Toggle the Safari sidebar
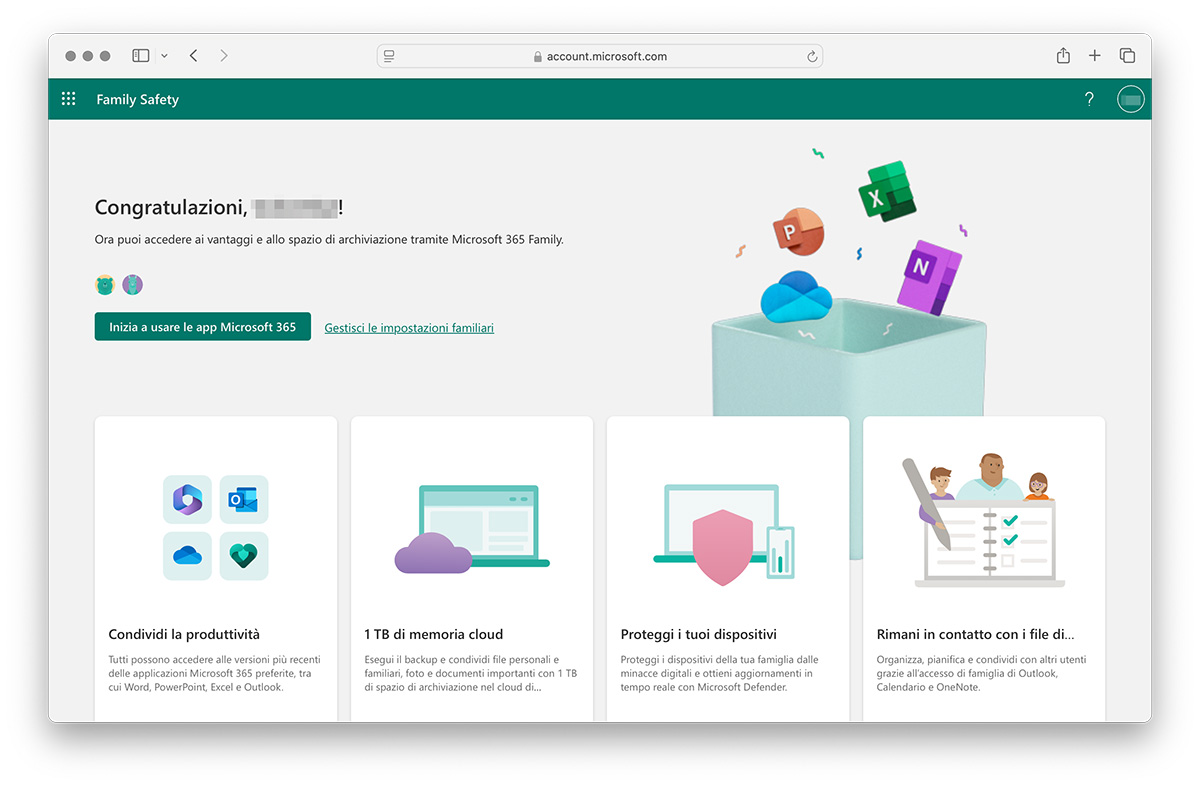This screenshot has width=1200, height=785. [x=140, y=55]
